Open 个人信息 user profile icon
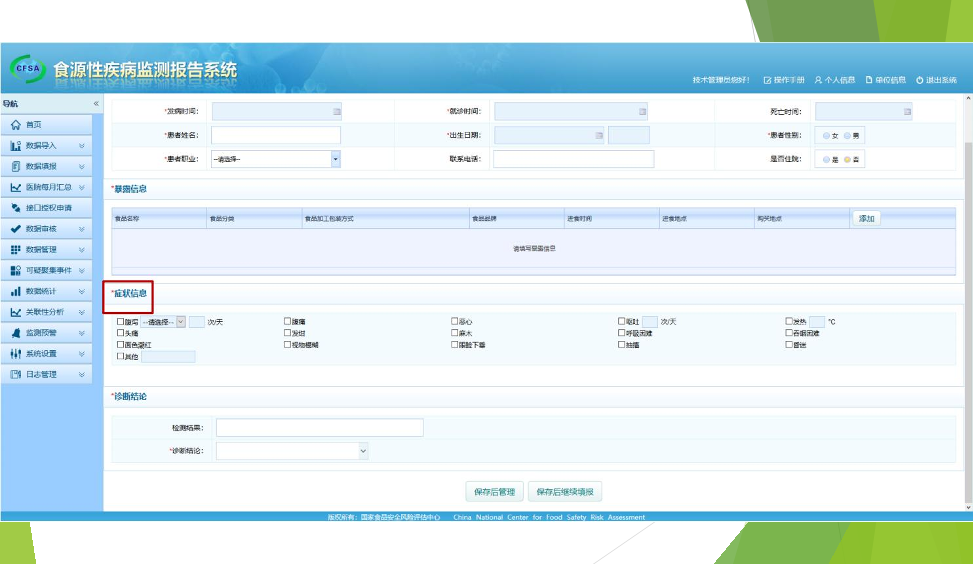The image size is (973, 564). tap(818, 80)
